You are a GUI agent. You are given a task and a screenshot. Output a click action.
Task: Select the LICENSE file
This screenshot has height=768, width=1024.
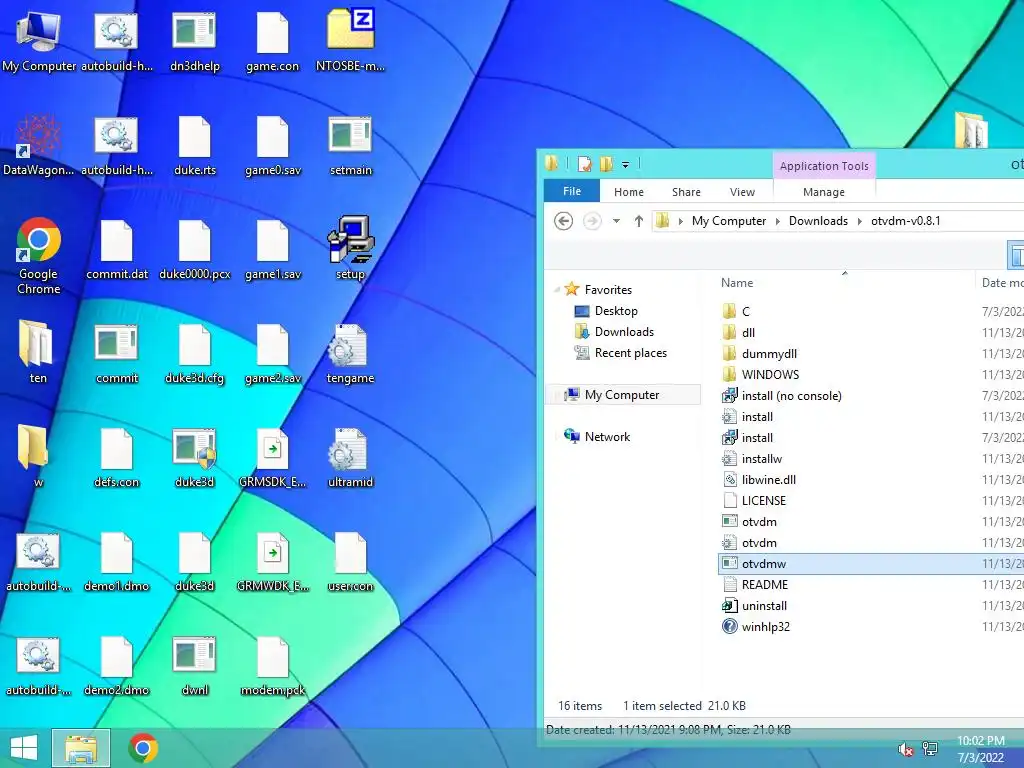pyautogui.click(x=754, y=500)
